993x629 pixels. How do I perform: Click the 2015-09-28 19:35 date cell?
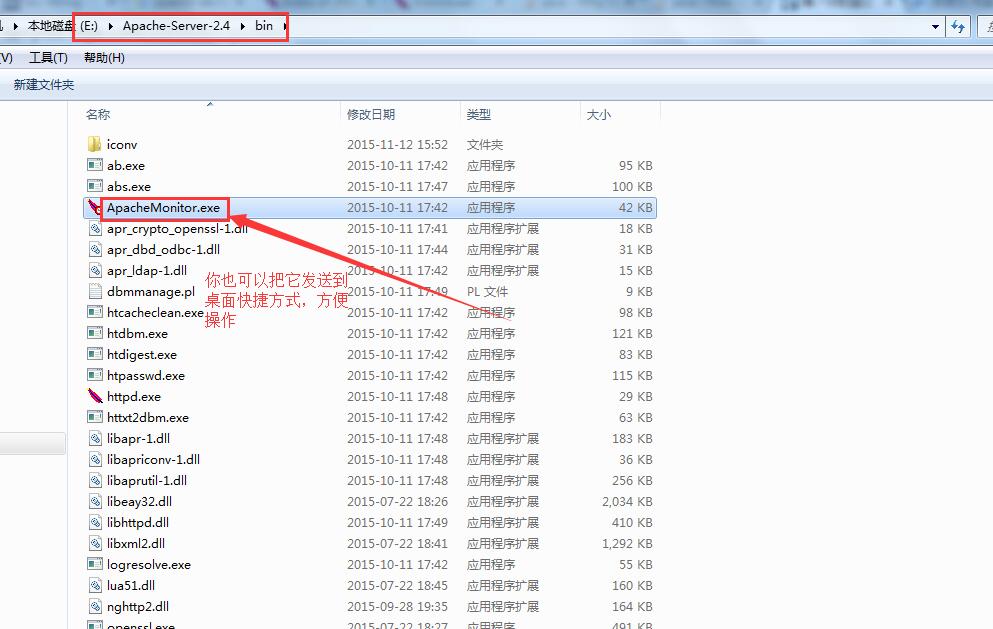pyautogui.click(x=397, y=606)
